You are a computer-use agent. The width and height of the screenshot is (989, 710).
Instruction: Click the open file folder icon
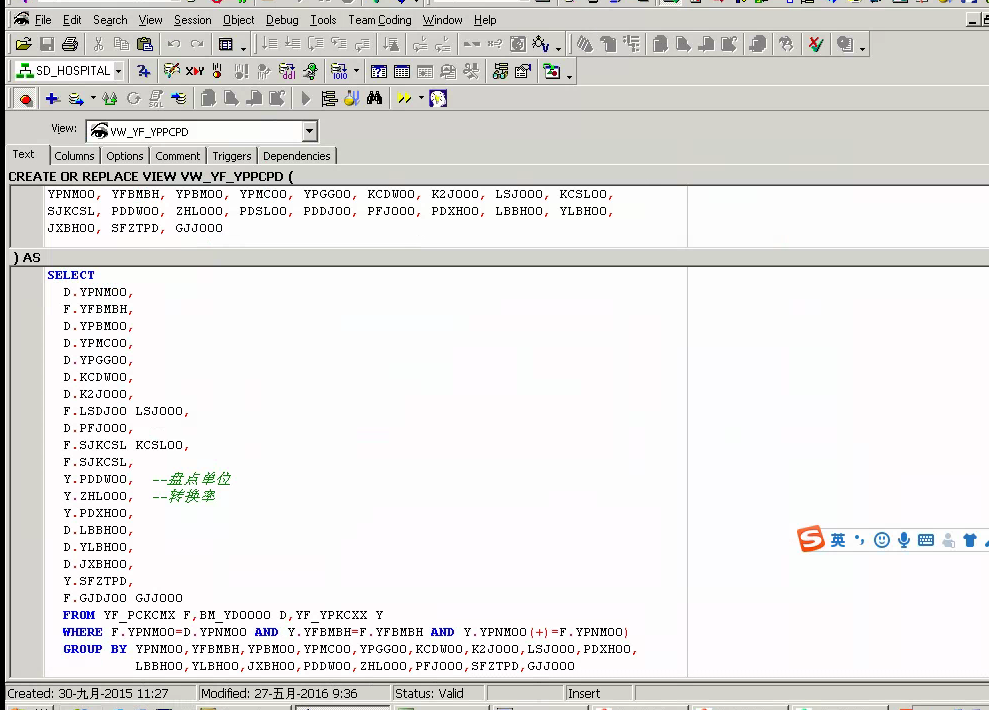23,44
